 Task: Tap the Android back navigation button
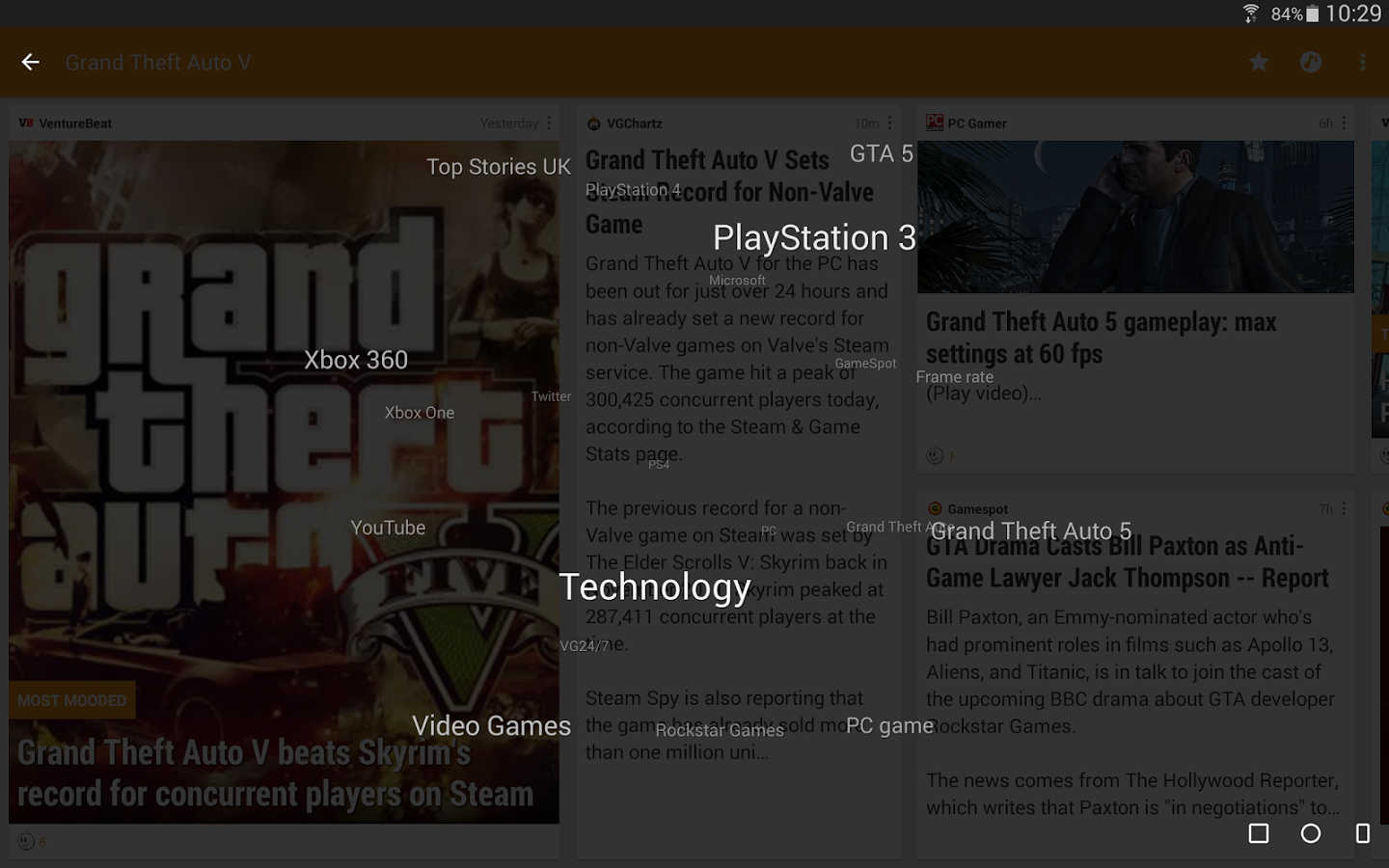(1362, 833)
